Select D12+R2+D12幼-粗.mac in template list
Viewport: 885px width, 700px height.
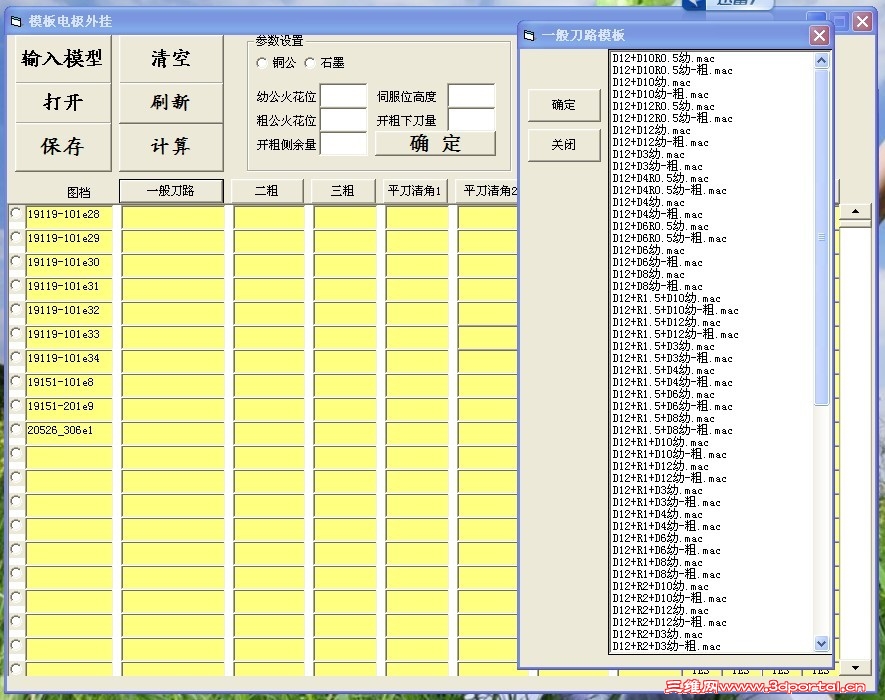coord(669,622)
